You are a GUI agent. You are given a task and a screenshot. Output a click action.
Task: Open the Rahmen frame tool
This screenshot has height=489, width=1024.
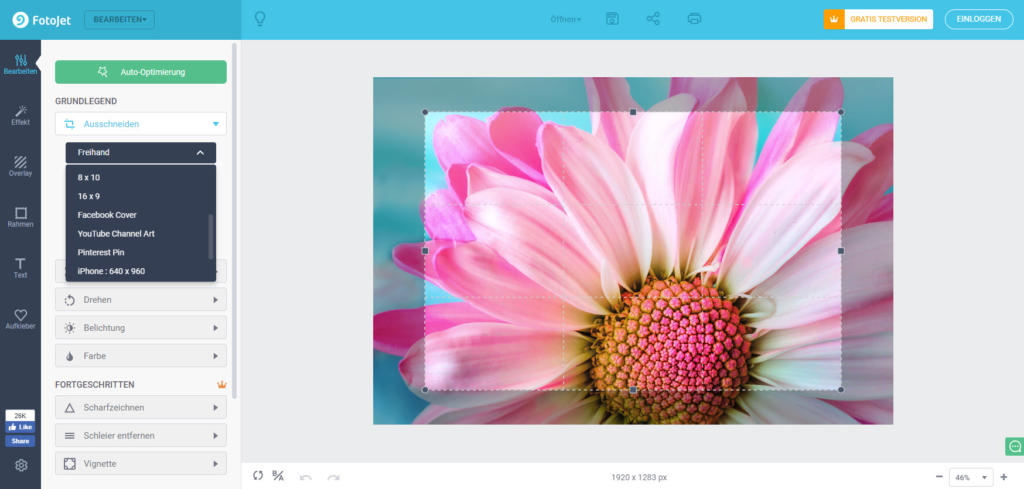20,217
